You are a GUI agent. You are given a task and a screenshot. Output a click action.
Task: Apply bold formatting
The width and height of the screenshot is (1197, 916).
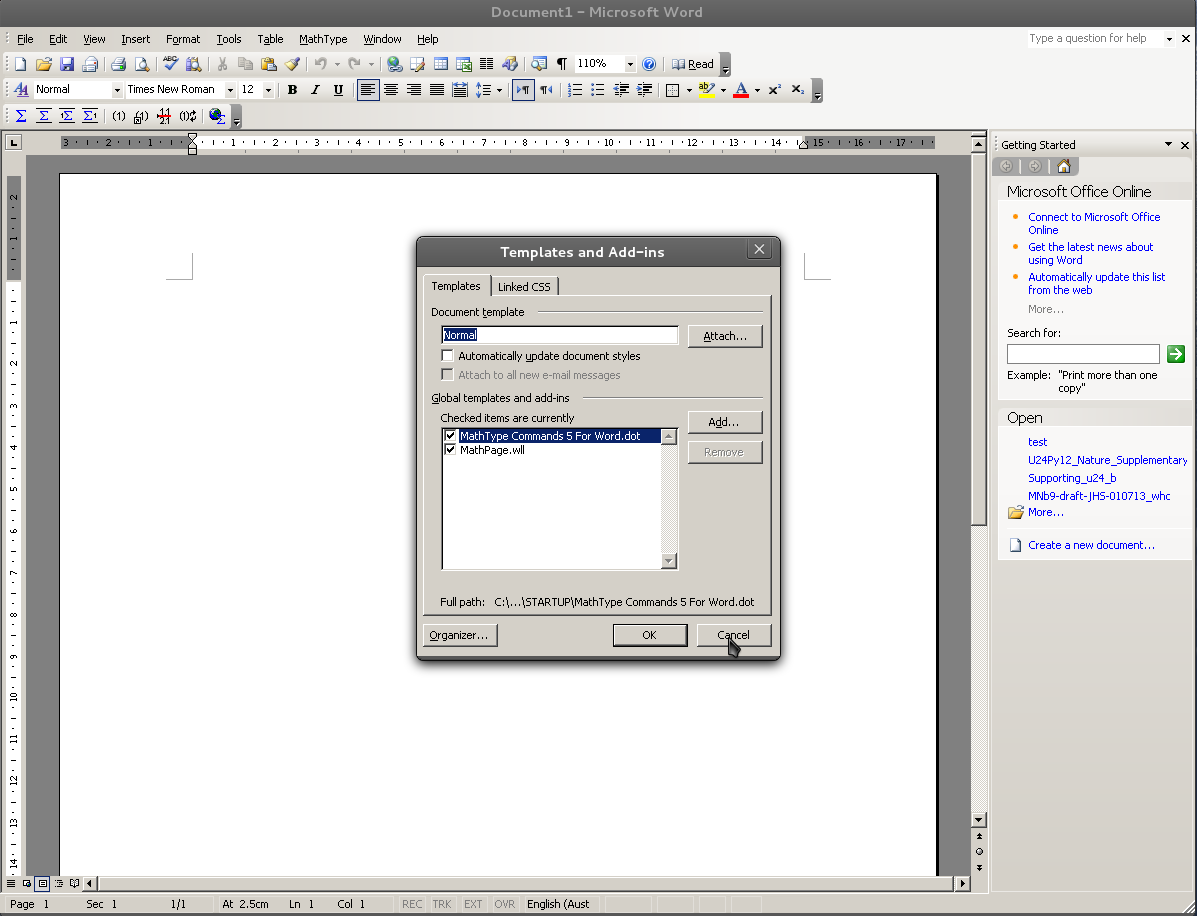coord(292,89)
